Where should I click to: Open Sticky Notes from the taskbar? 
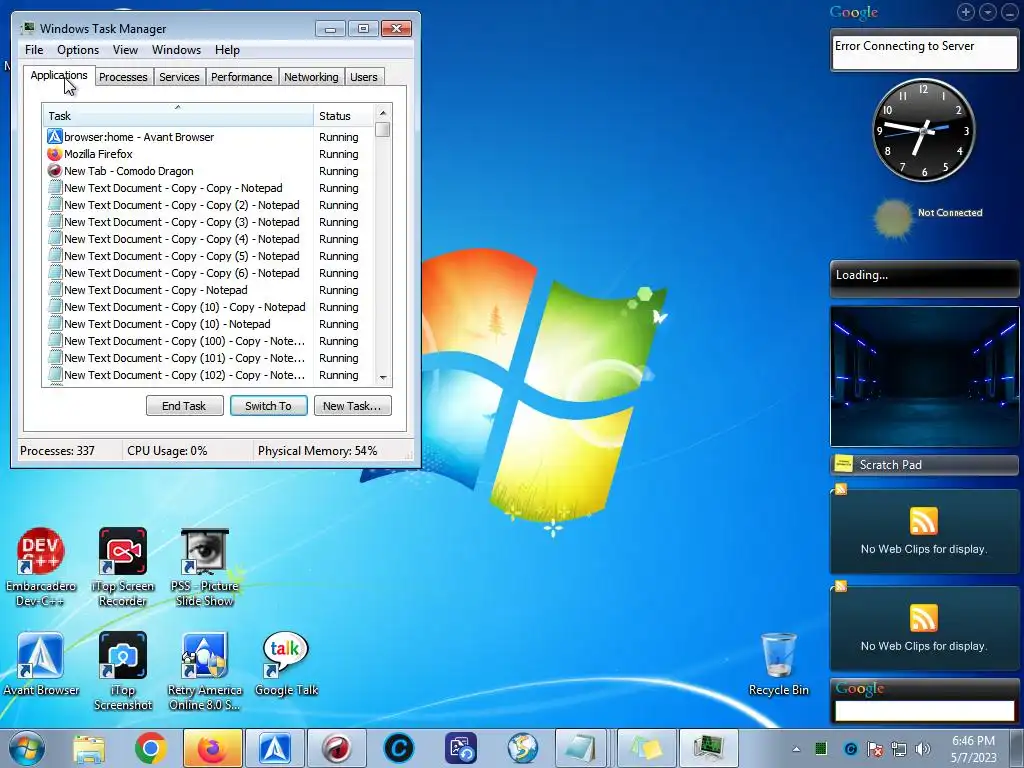(645, 748)
